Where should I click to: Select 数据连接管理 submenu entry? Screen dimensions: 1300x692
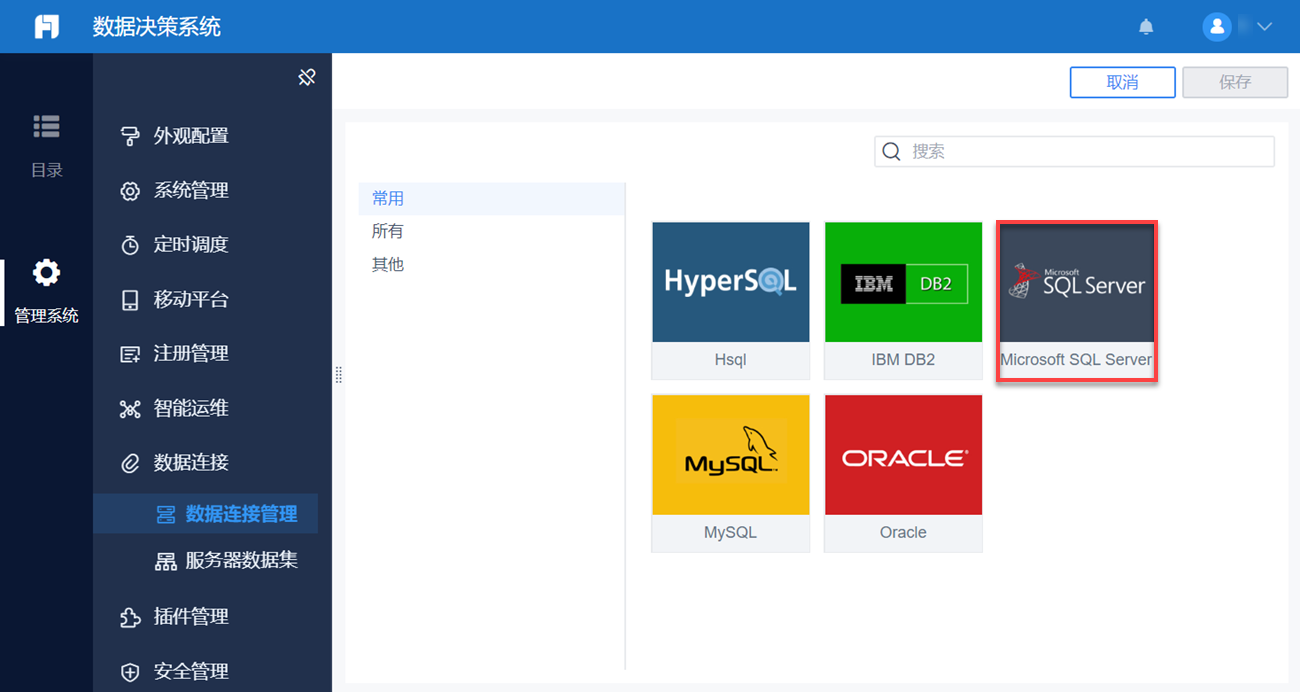[x=206, y=514]
